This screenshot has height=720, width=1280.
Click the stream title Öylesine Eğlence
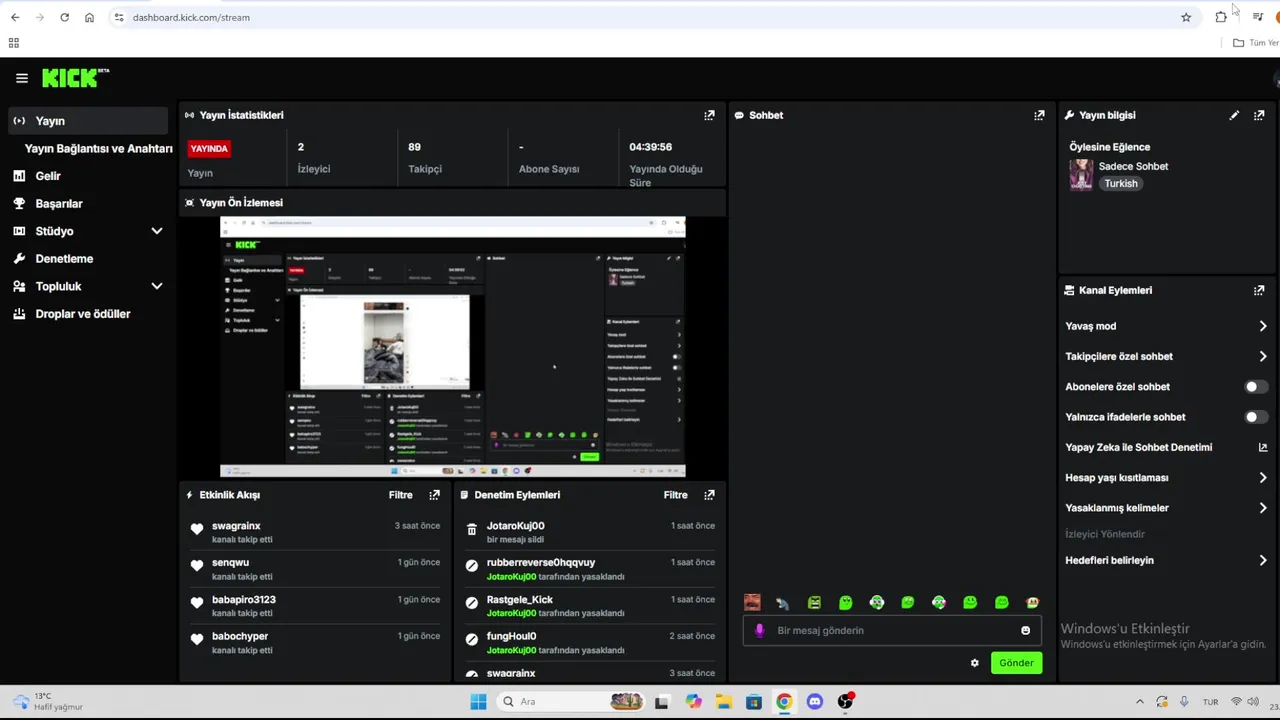[x=1110, y=147]
